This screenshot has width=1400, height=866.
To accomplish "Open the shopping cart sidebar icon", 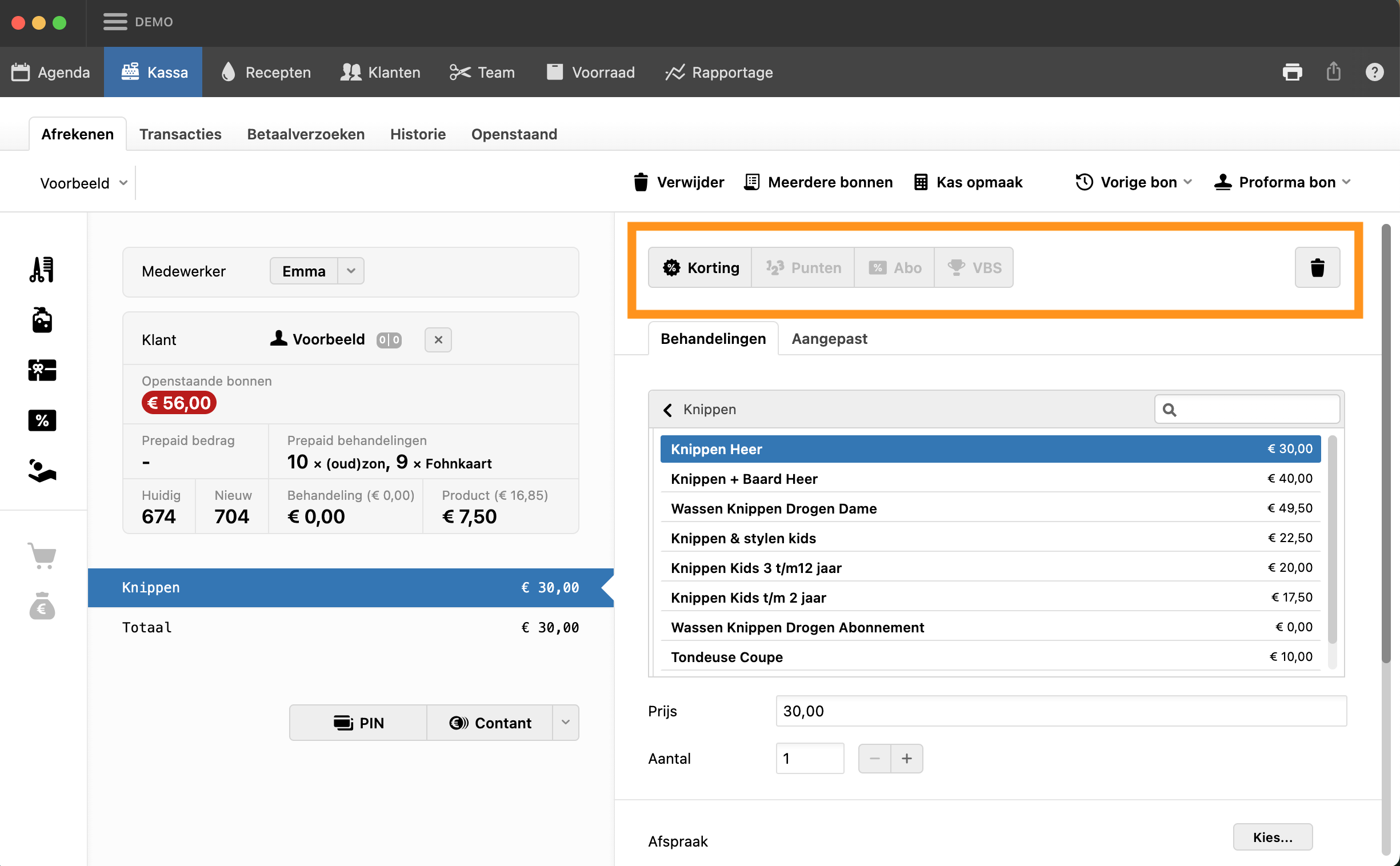I will coord(42,555).
